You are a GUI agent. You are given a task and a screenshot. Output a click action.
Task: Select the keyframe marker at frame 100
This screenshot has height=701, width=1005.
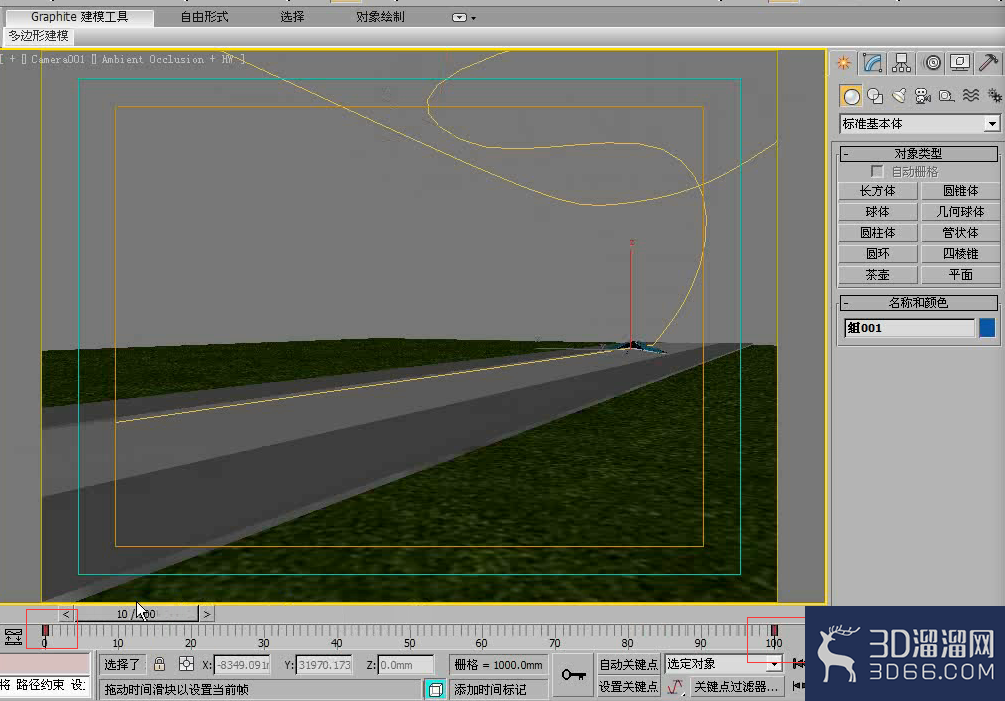point(774,631)
